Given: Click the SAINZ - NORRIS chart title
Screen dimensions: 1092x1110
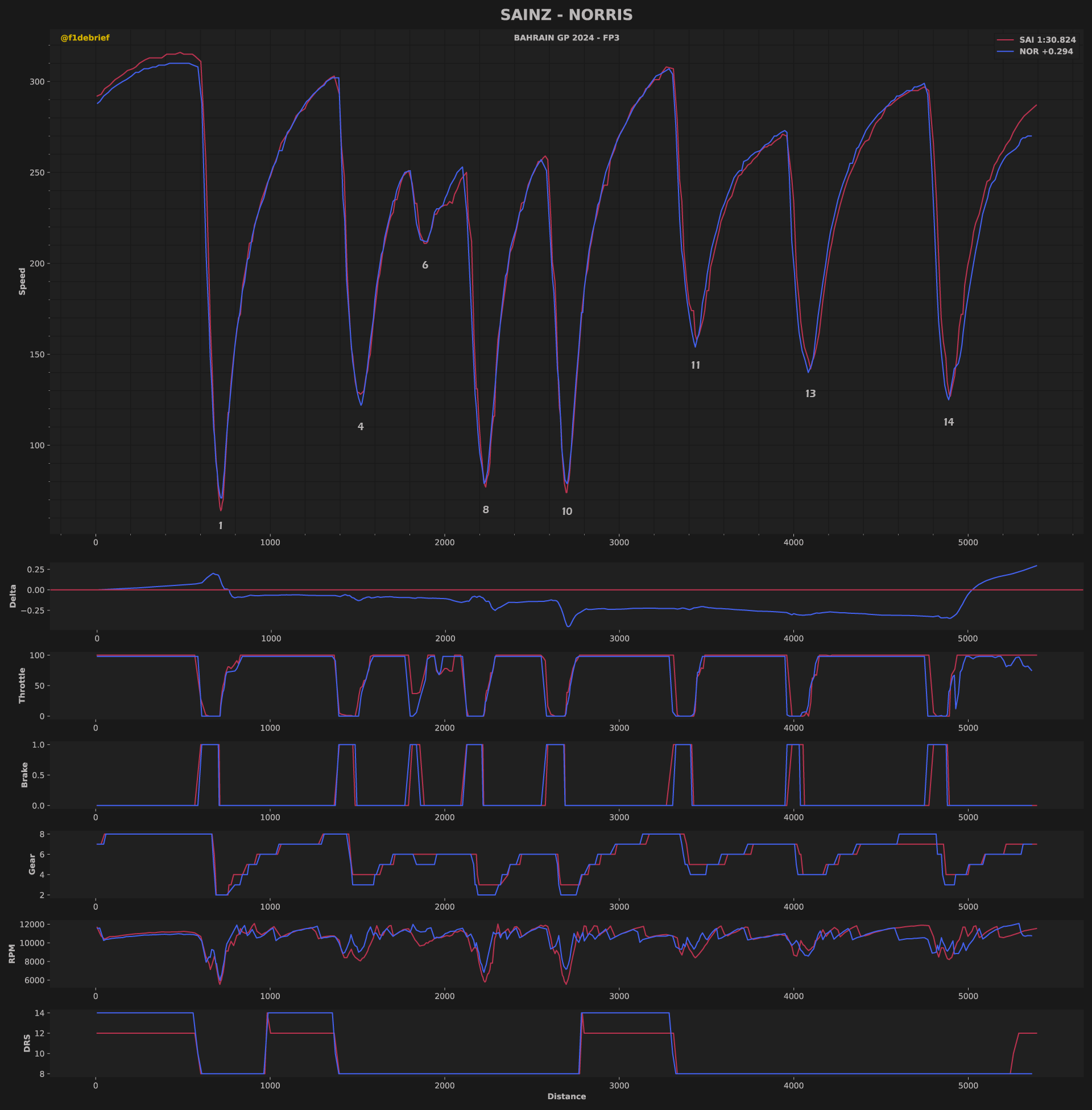Looking at the screenshot, I should tap(566, 15).
